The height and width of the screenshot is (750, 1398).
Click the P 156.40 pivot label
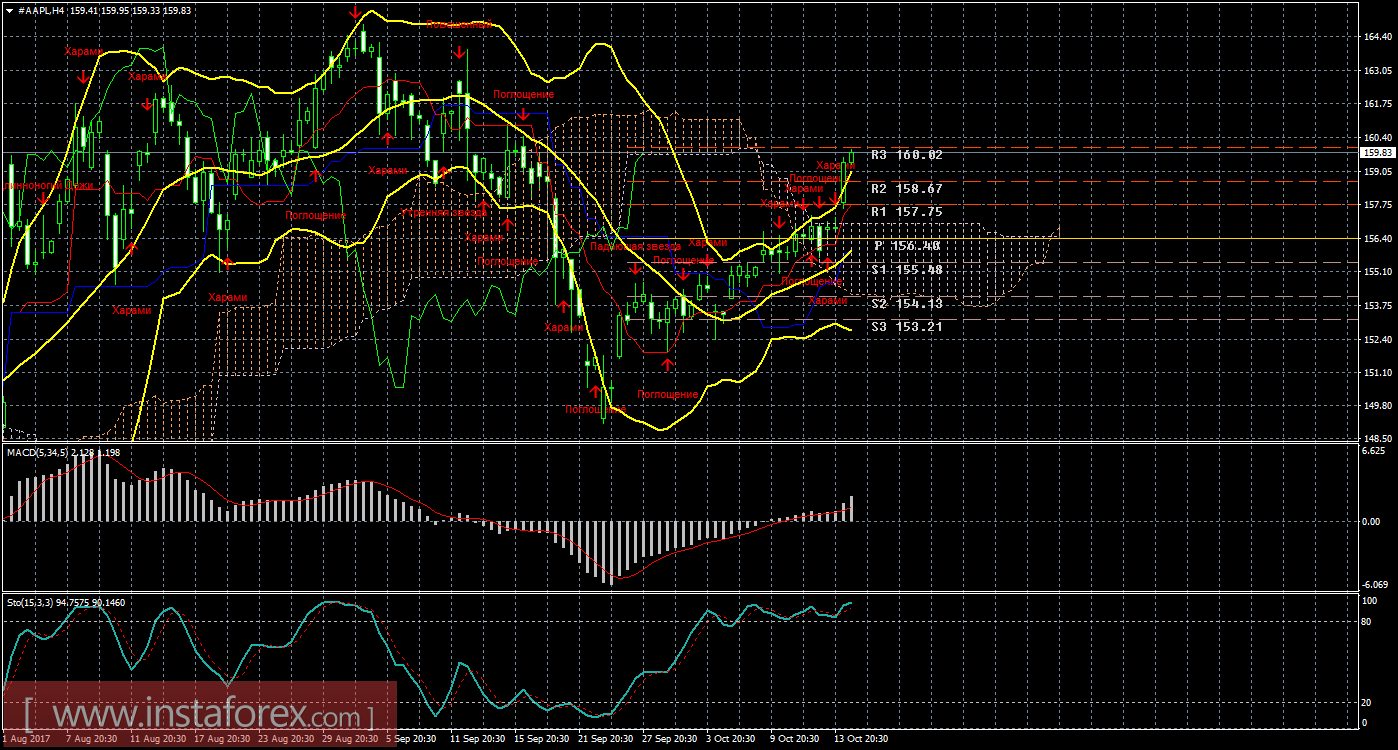pos(906,246)
